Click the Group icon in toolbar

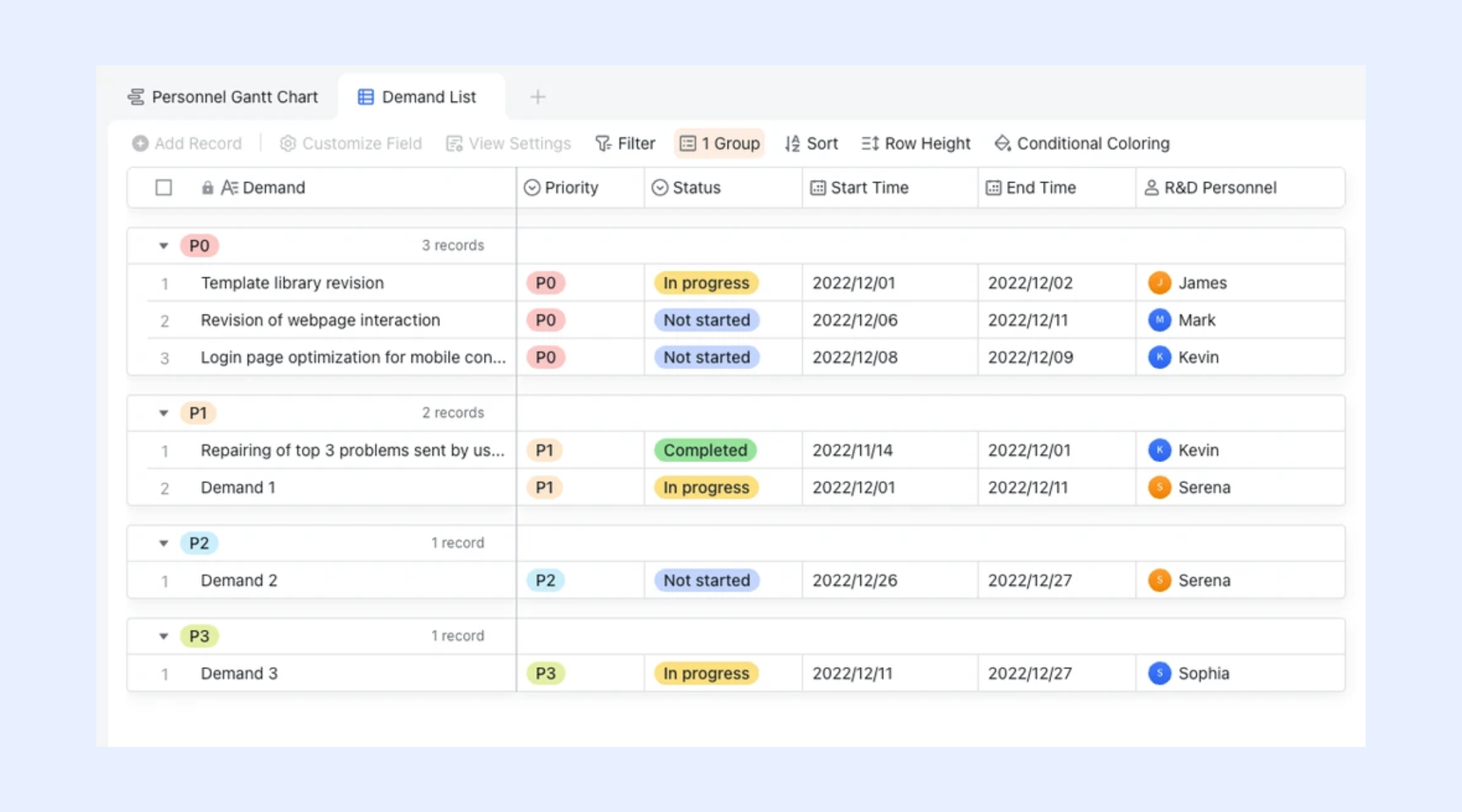[x=688, y=143]
